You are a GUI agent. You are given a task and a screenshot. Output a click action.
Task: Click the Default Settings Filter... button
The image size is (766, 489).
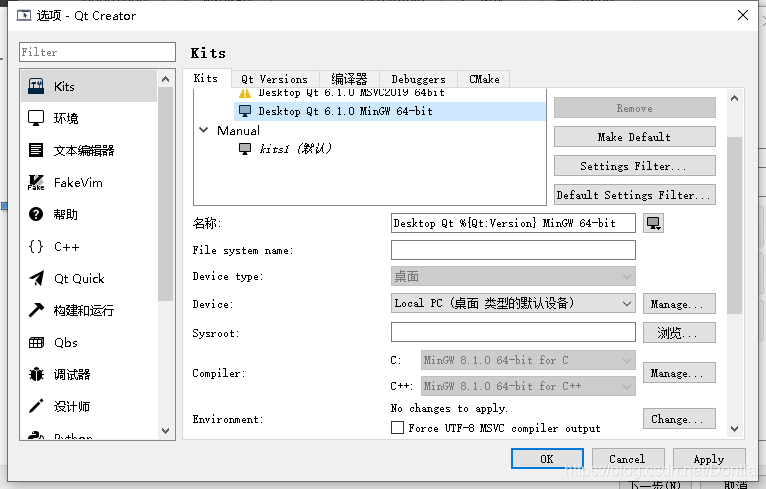tap(635, 194)
